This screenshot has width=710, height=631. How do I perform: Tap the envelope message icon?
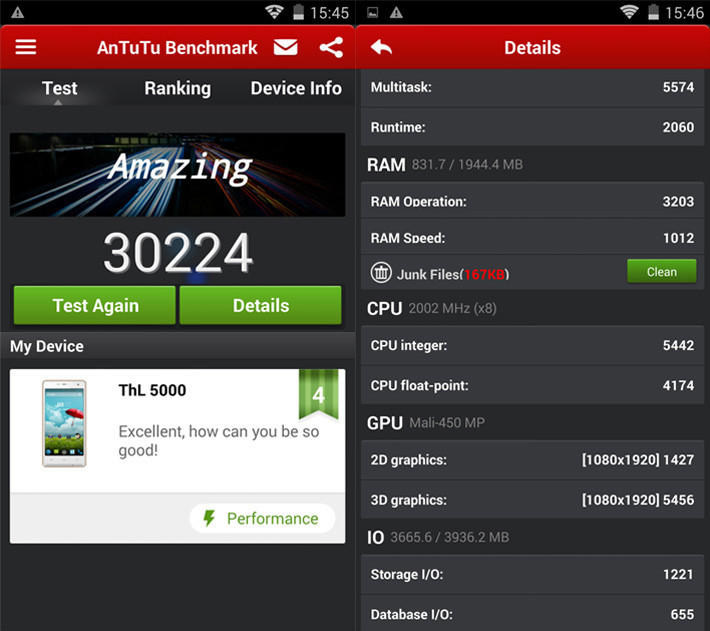[286, 48]
